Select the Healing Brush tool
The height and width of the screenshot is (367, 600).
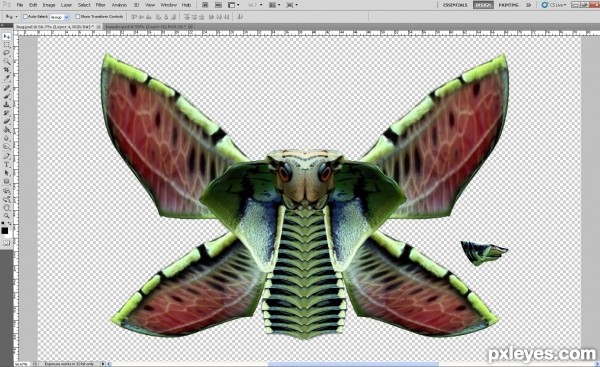pyautogui.click(x=7, y=88)
